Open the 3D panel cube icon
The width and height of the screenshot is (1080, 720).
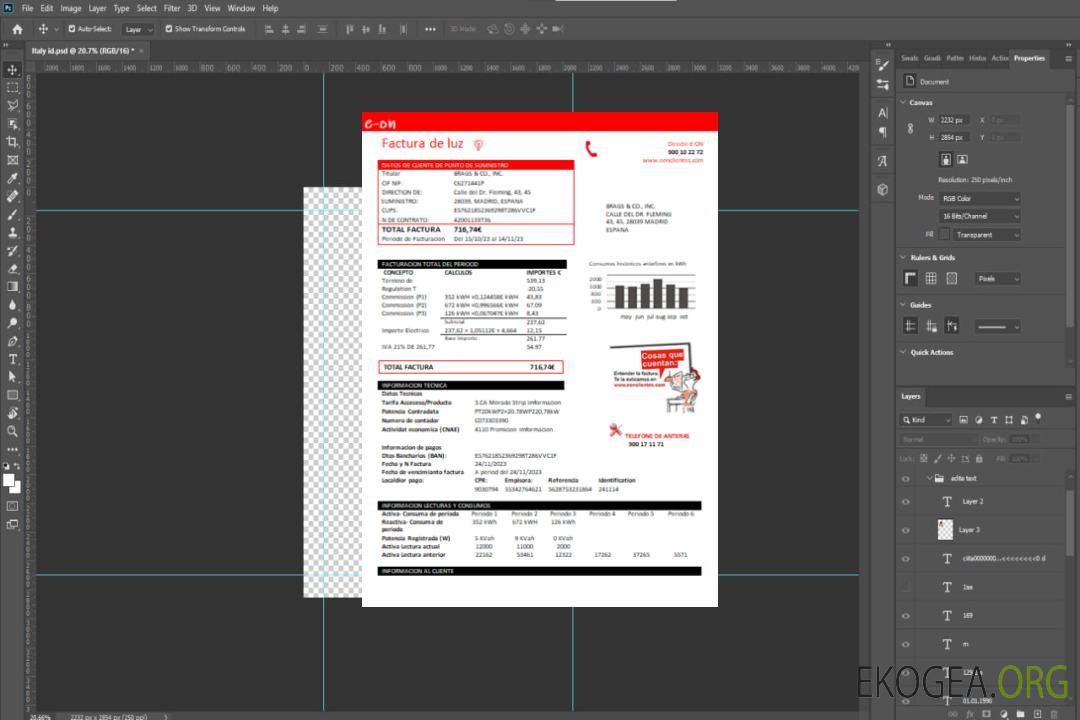(x=883, y=189)
